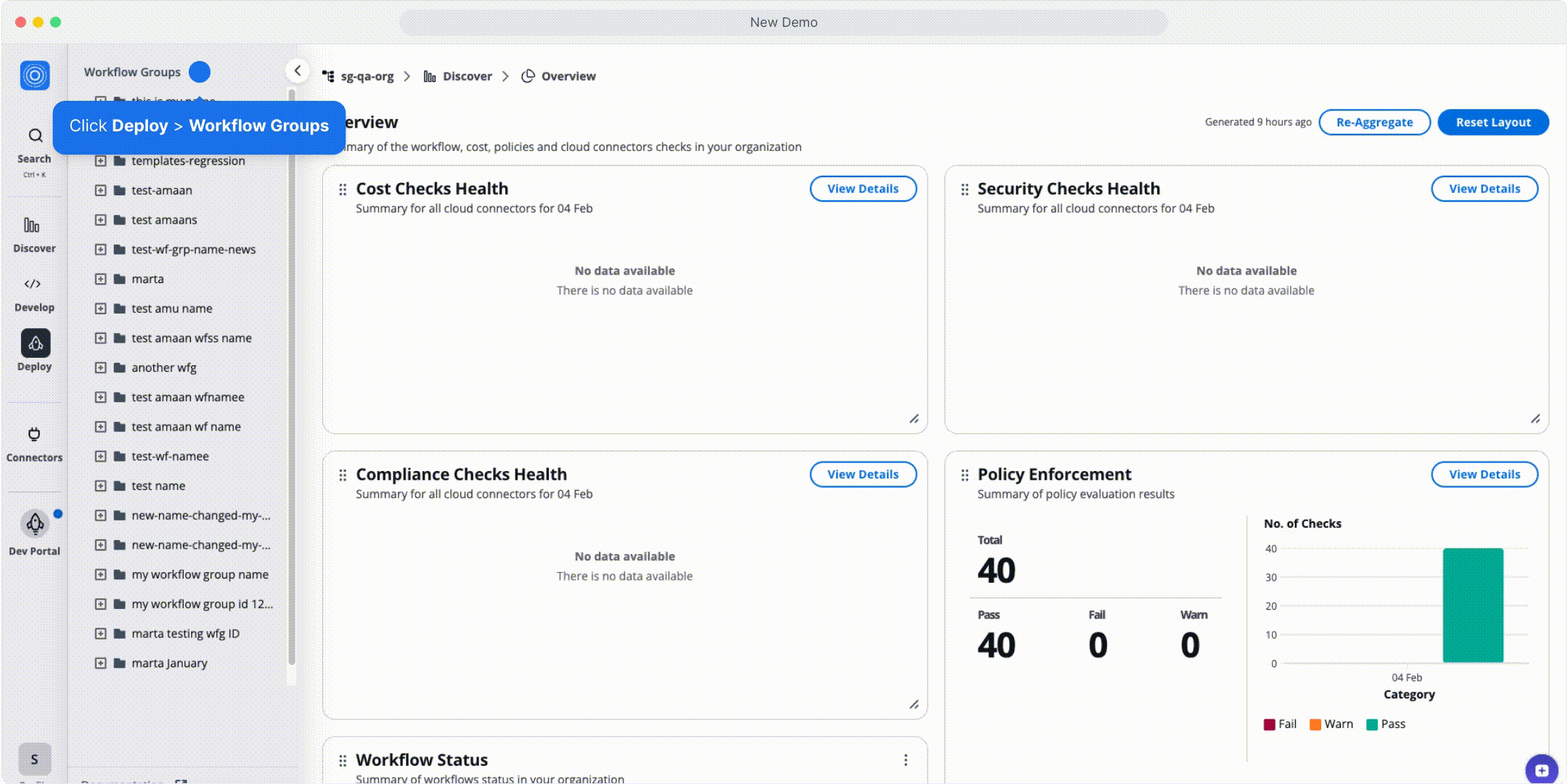Expand the marta January folder
The image size is (1568, 784).
pos(101,662)
